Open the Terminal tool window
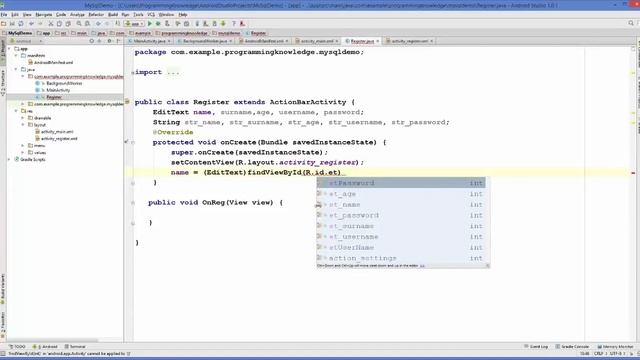The image size is (640, 360). 75,347
